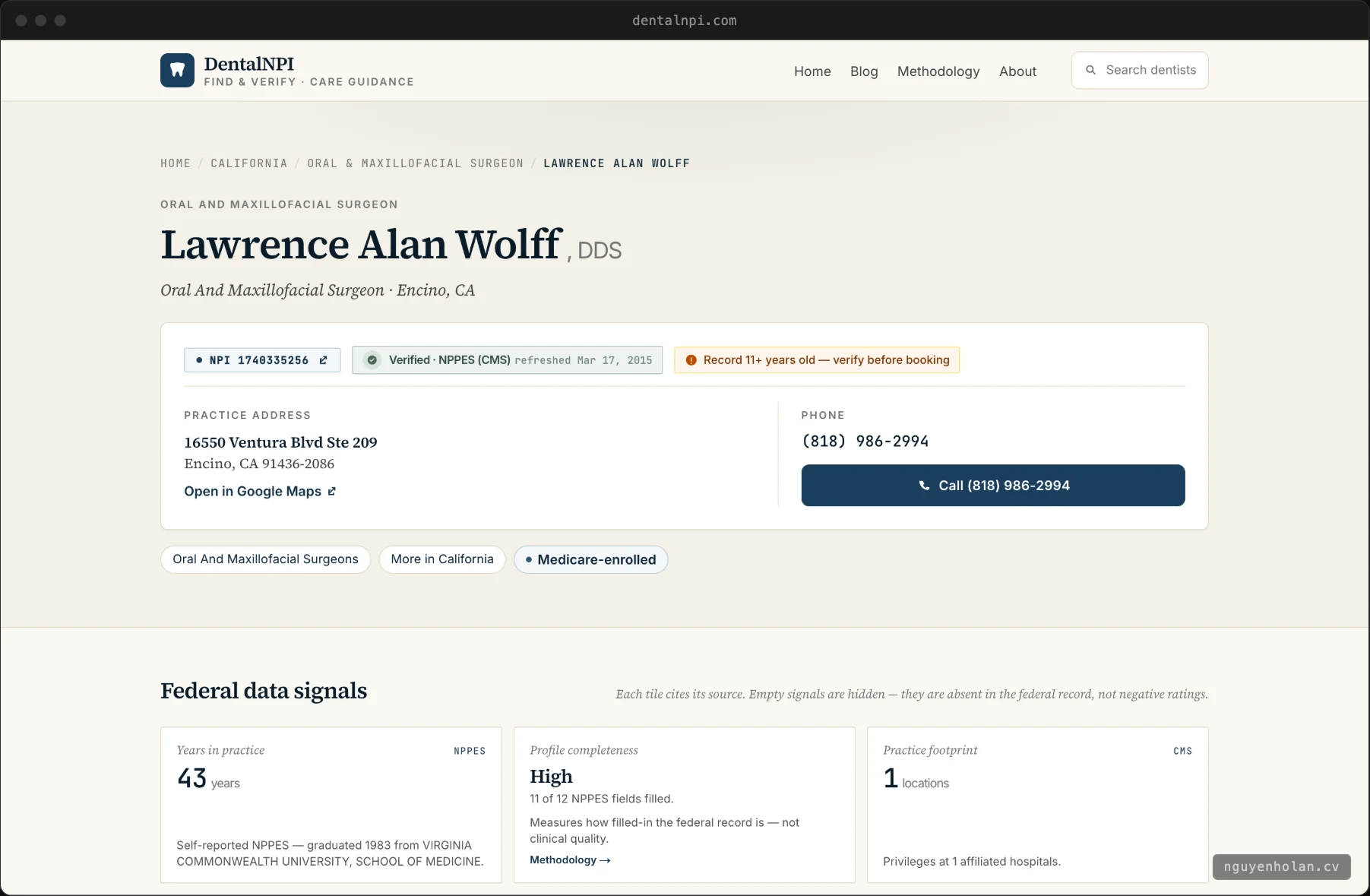The image size is (1370, 896).
Task: Click the CMS source tag on footprint tile
Action: pos(1182,751)
